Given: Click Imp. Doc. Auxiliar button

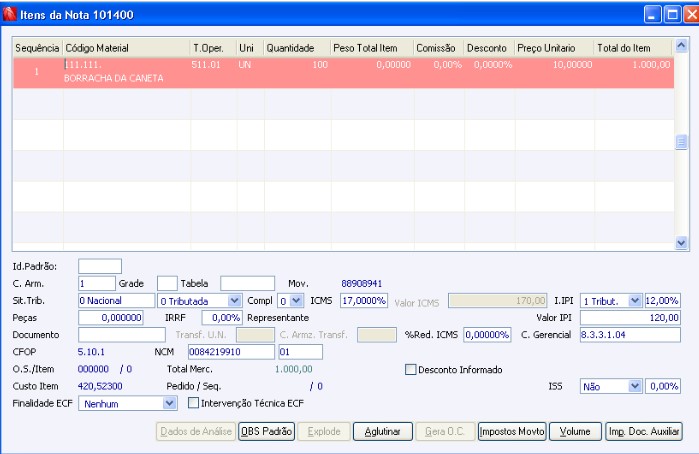Looking at the screenshot, I should coord(644,431).
